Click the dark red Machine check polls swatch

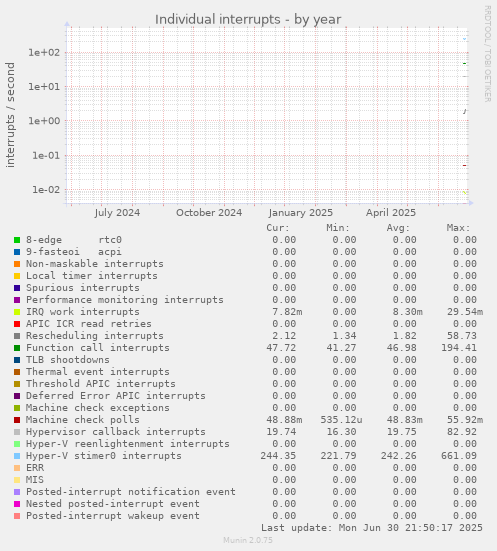[x=17, y=420]
